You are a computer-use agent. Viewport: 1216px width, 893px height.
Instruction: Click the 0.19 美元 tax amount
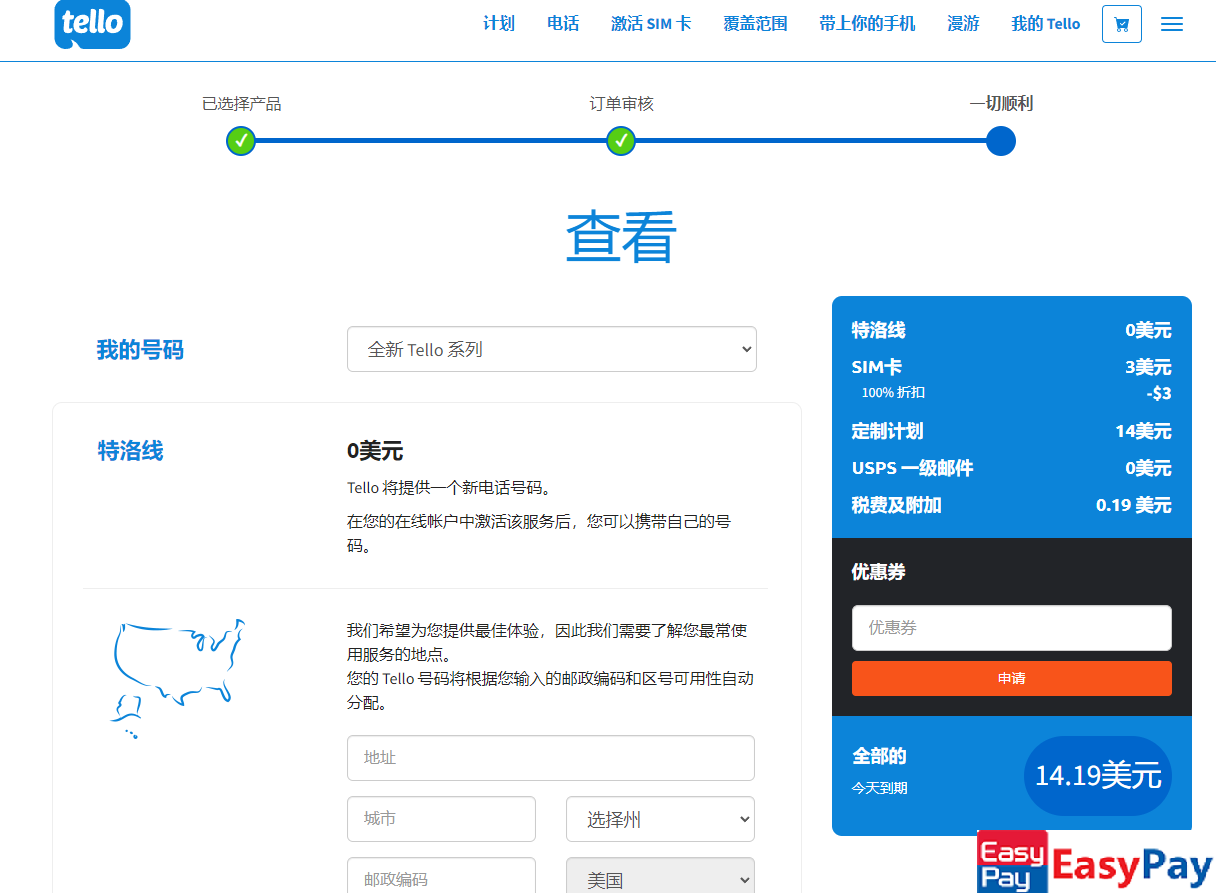[x=1134, y=505]
